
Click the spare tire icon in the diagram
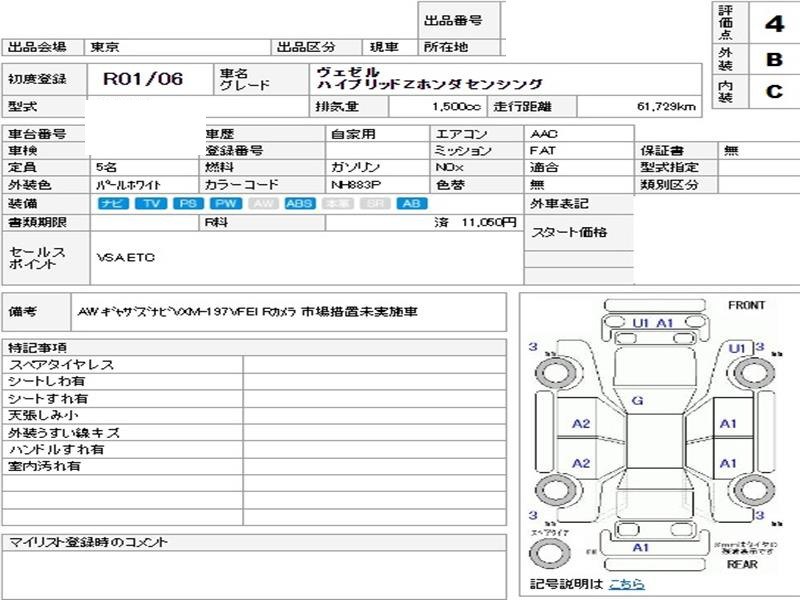(549, 553)
